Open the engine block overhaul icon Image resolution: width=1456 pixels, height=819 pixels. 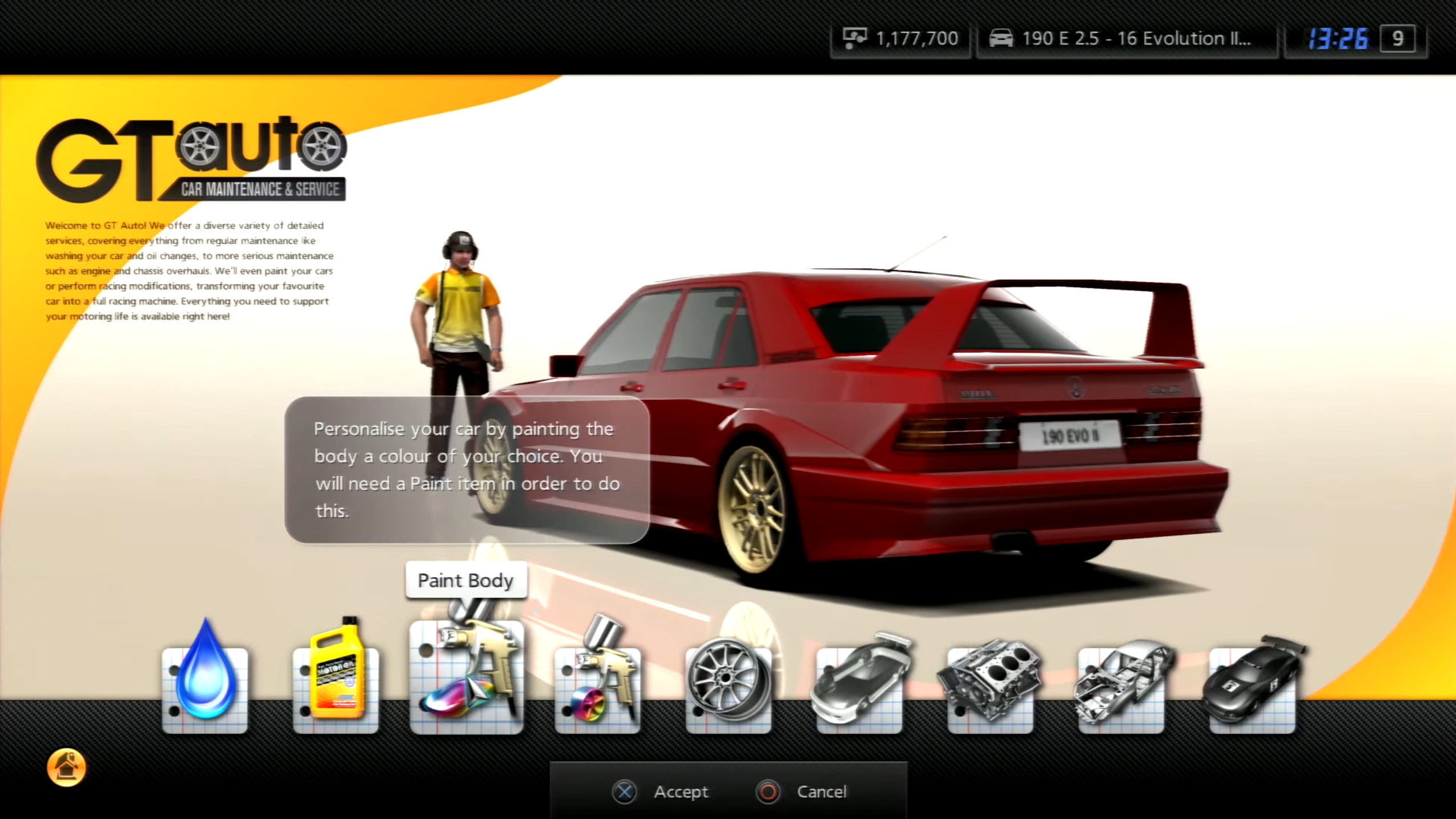tap(990, 679)
